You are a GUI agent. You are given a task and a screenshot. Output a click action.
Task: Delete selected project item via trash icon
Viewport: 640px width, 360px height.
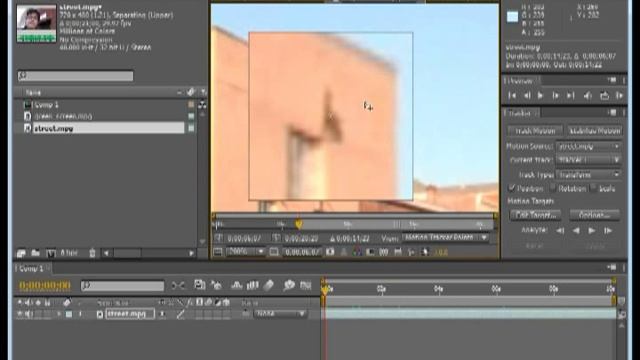[x=92, y=253]
